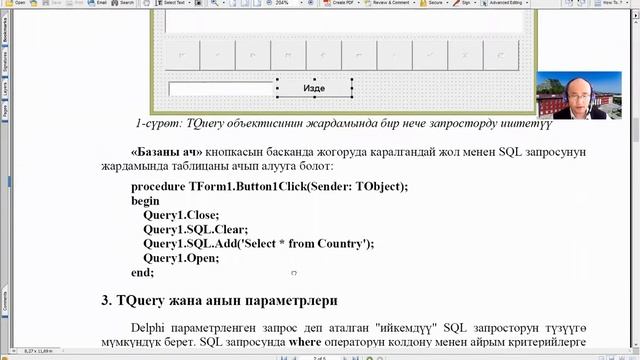Open the Review & Comment menu

(387, 2)
